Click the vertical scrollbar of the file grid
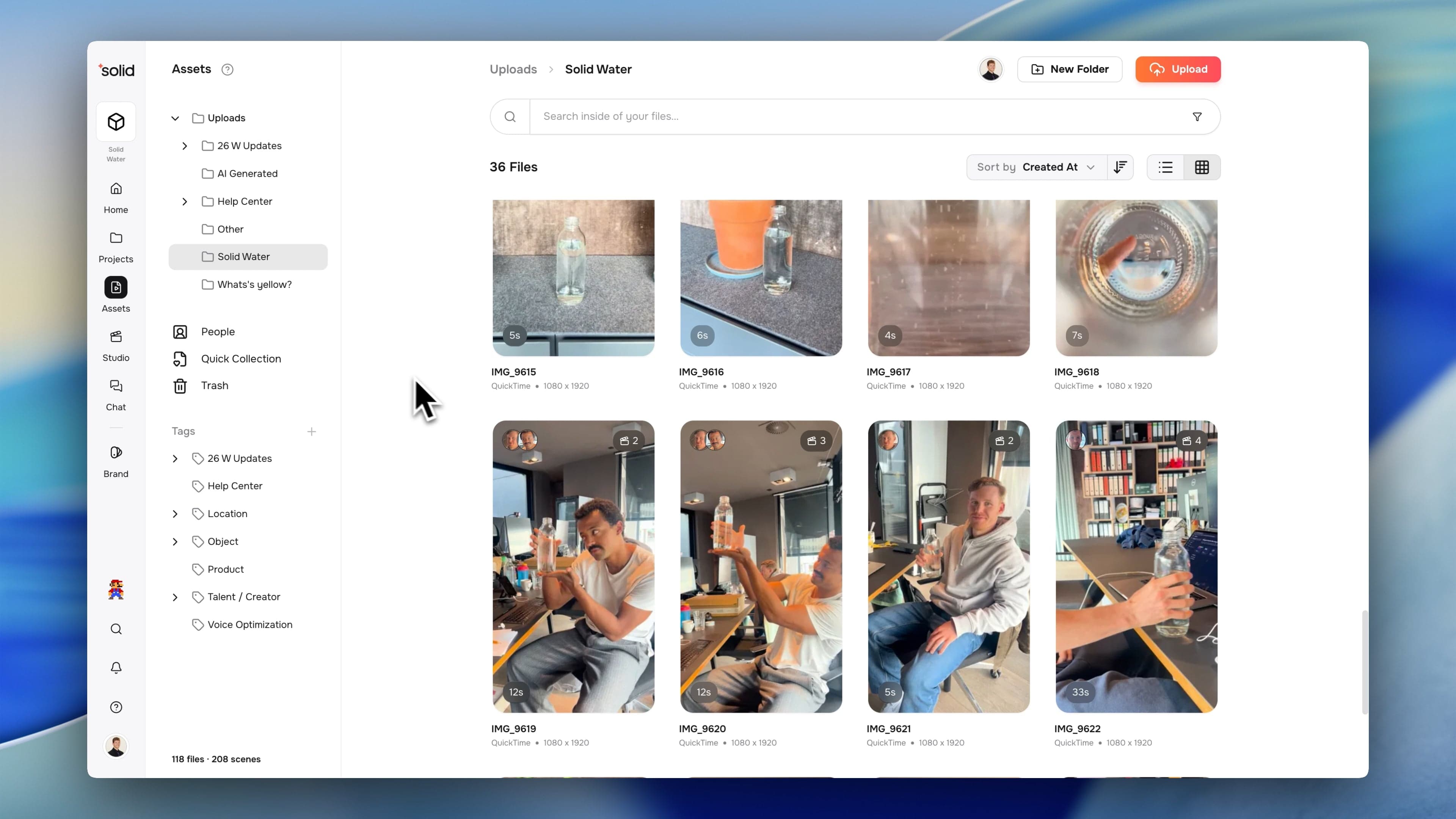The image size is (1456, 819). (1365, 662)
